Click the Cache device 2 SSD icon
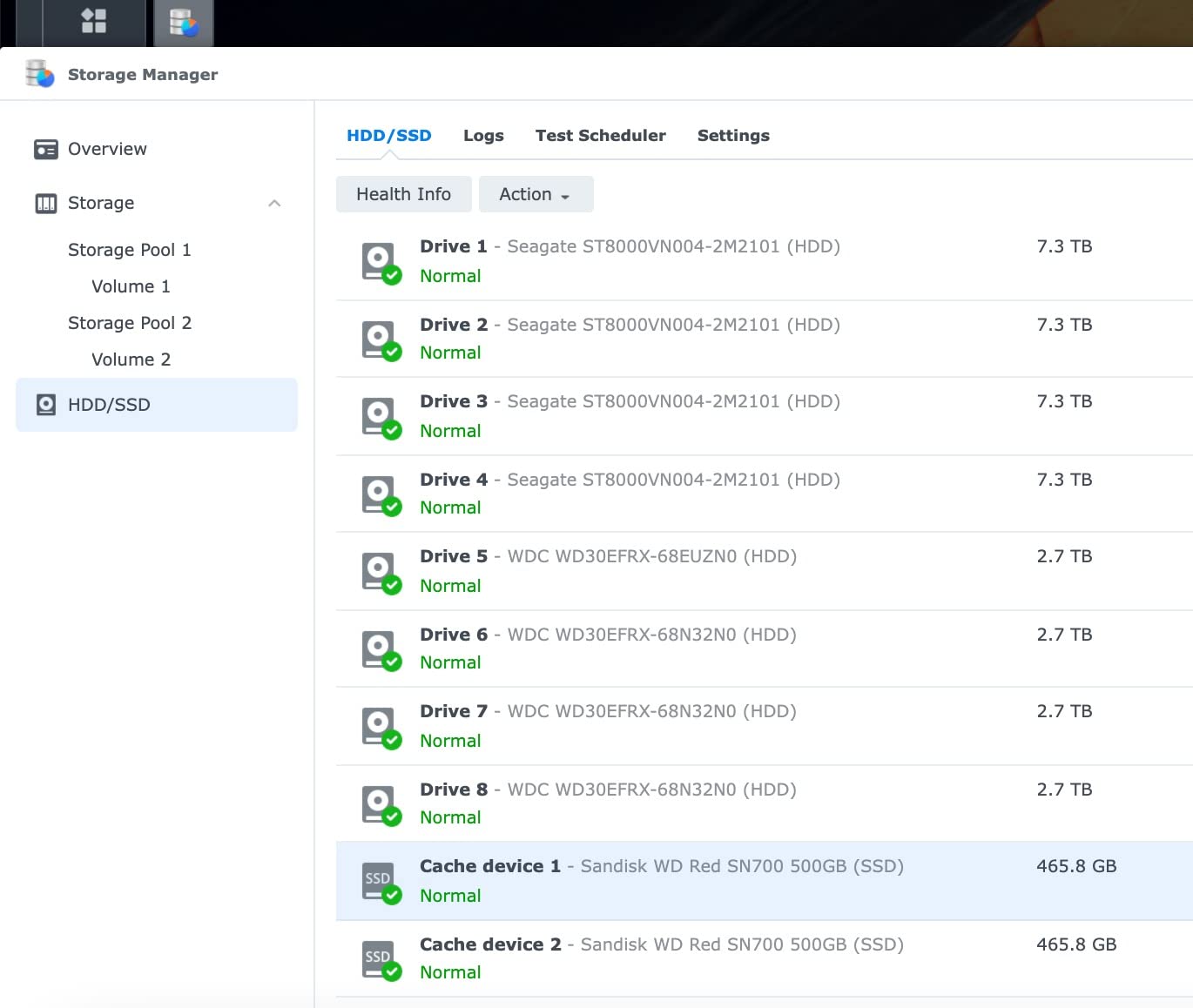 coord(381,959)
